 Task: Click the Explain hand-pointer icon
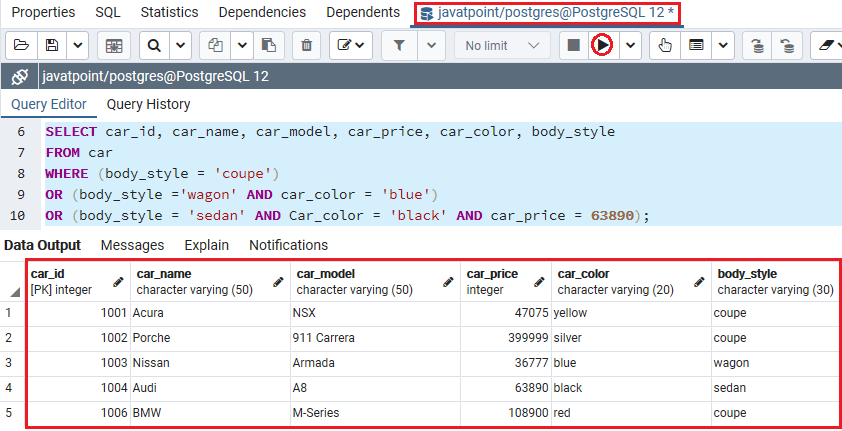(665, 46)
